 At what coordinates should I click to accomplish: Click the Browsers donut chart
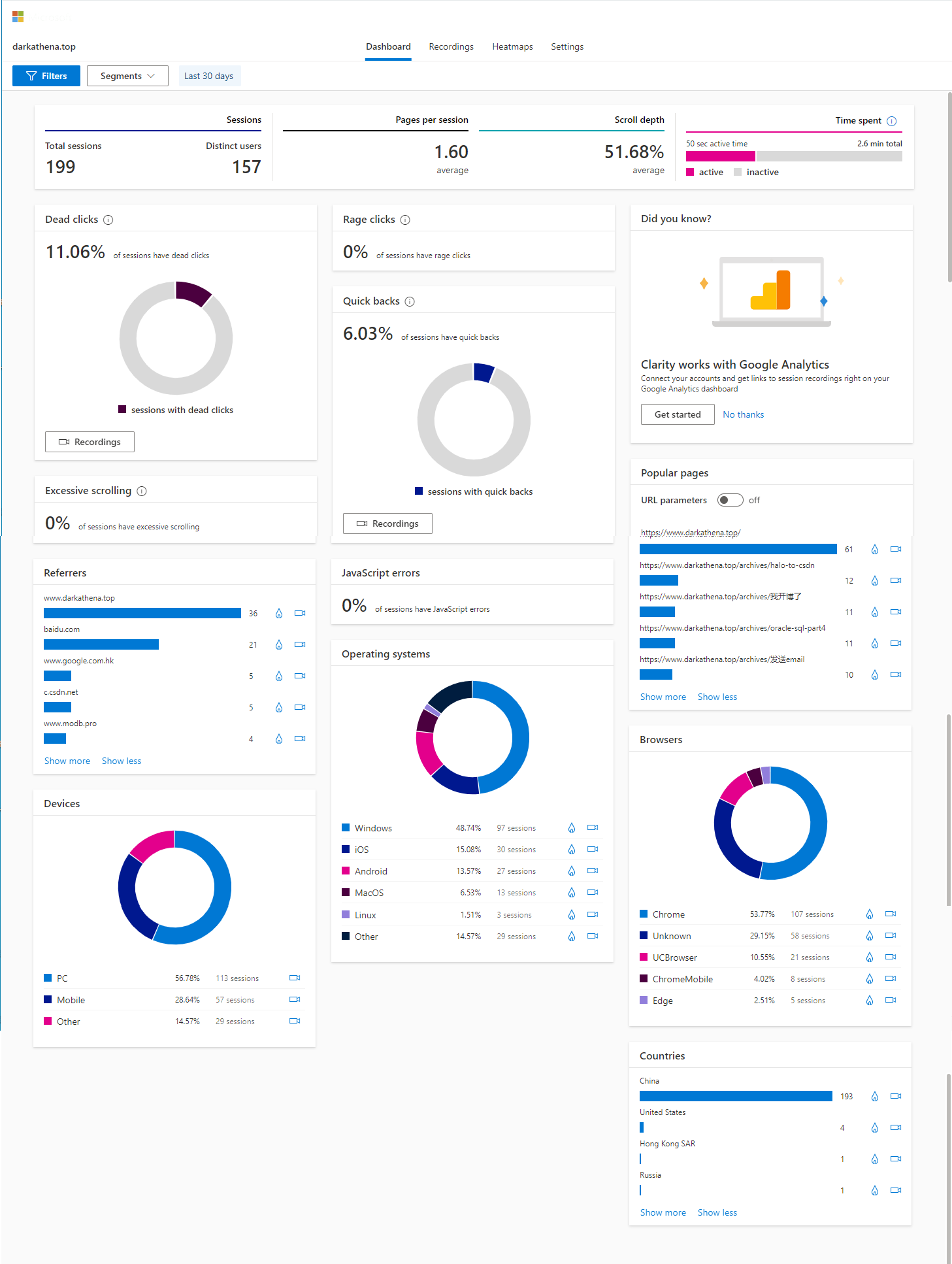point(770,823)
